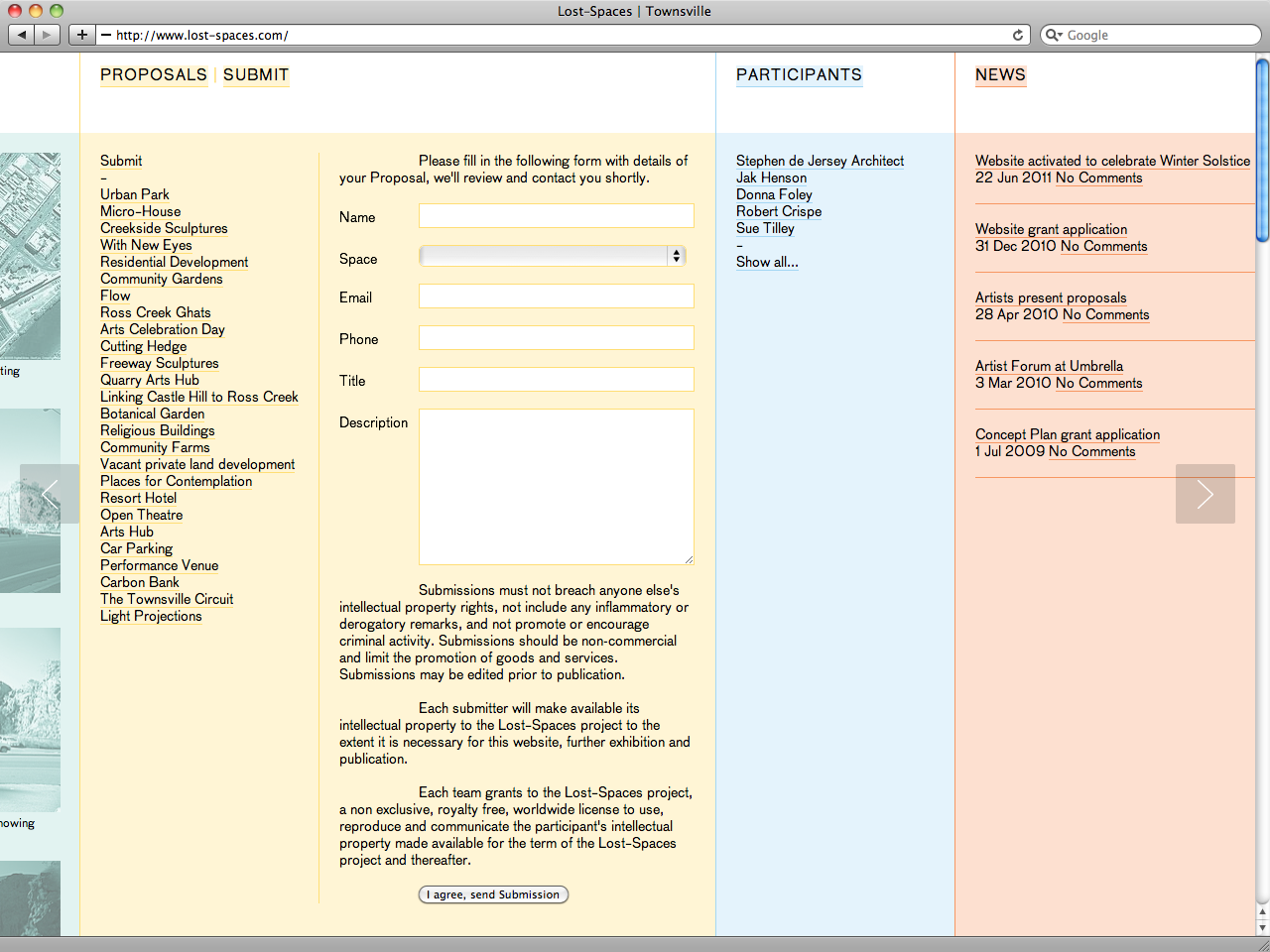Focus the Email input field
This screenshot has height=952, width=1270.
tap(557, 297)
